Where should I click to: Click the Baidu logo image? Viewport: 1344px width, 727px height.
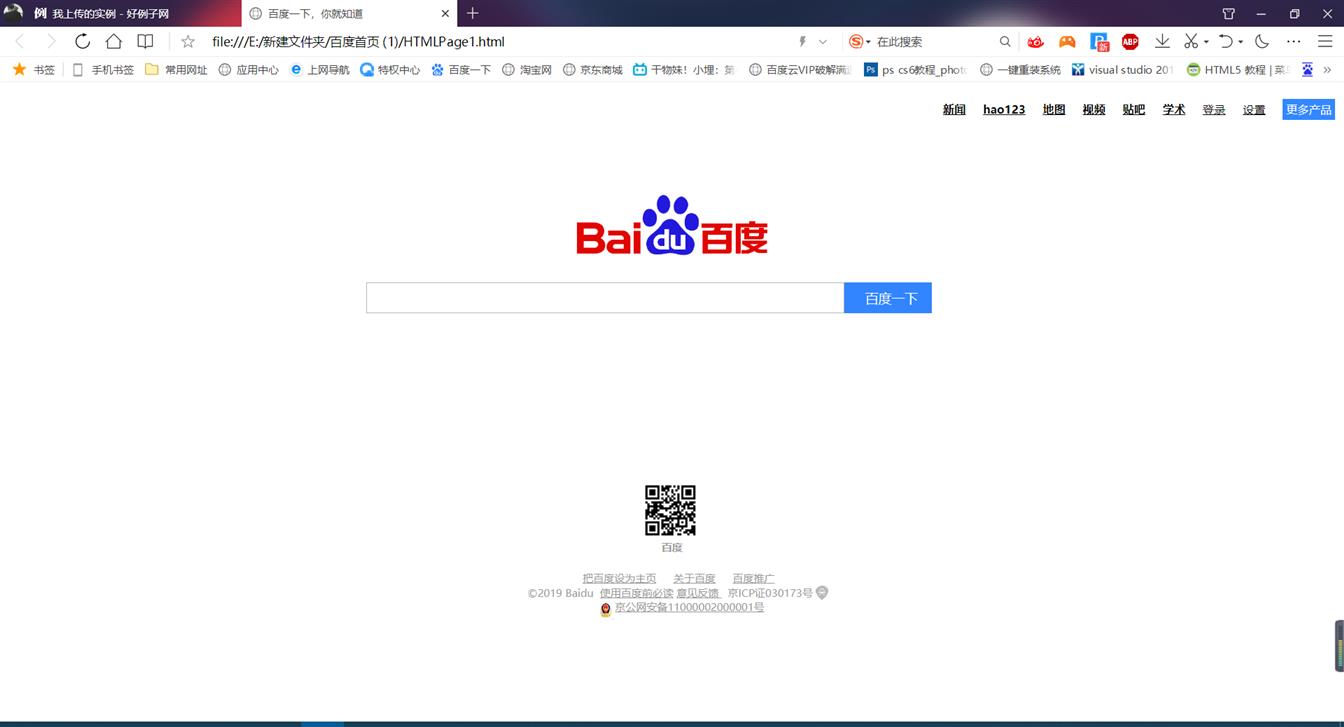[x=672, y=226]
